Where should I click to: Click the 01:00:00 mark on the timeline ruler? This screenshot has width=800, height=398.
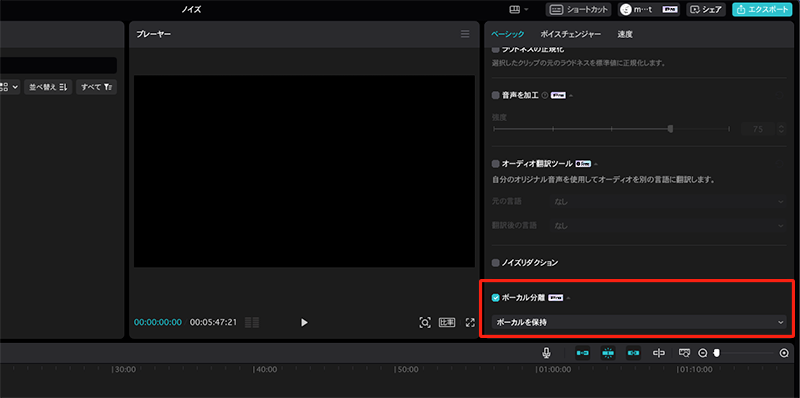click(553, 369)
